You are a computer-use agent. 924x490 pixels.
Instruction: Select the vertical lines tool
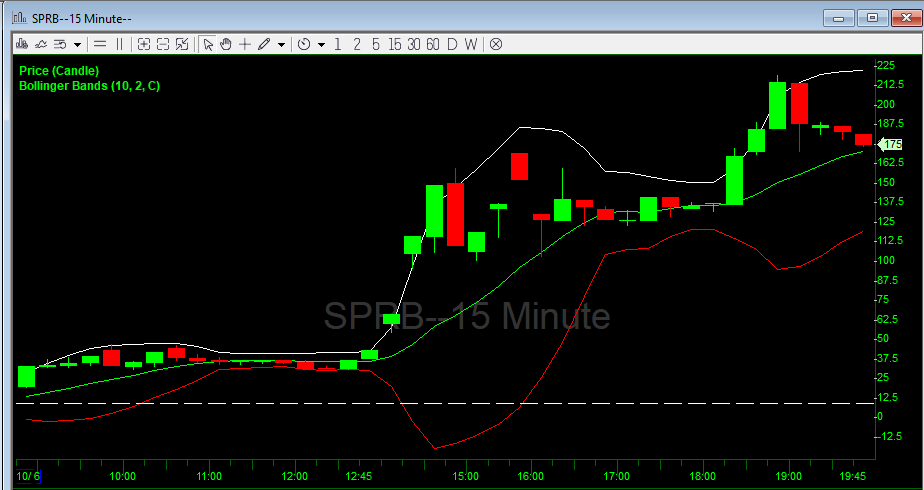(x=120, y=44)
